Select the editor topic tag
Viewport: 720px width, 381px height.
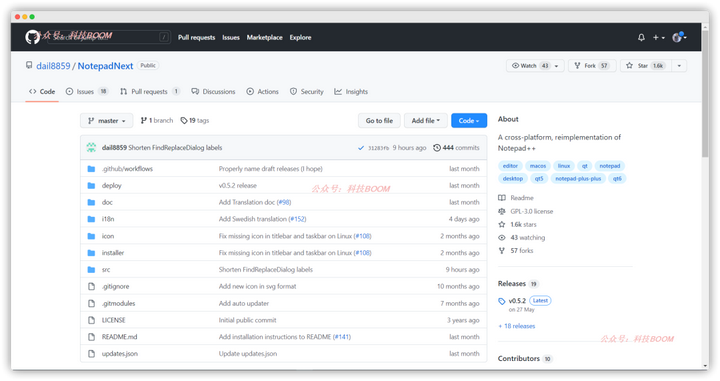coord(510,166)
